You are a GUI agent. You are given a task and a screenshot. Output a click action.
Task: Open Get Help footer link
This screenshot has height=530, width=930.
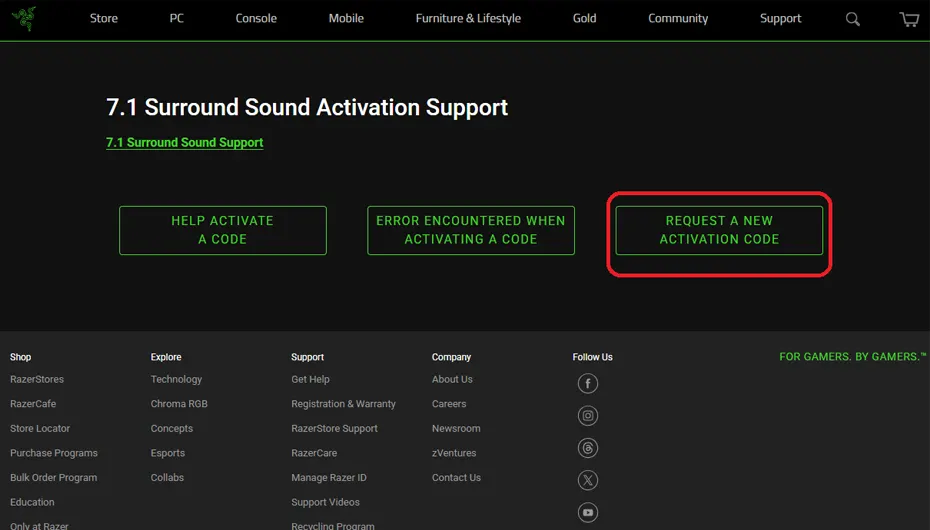310,379
